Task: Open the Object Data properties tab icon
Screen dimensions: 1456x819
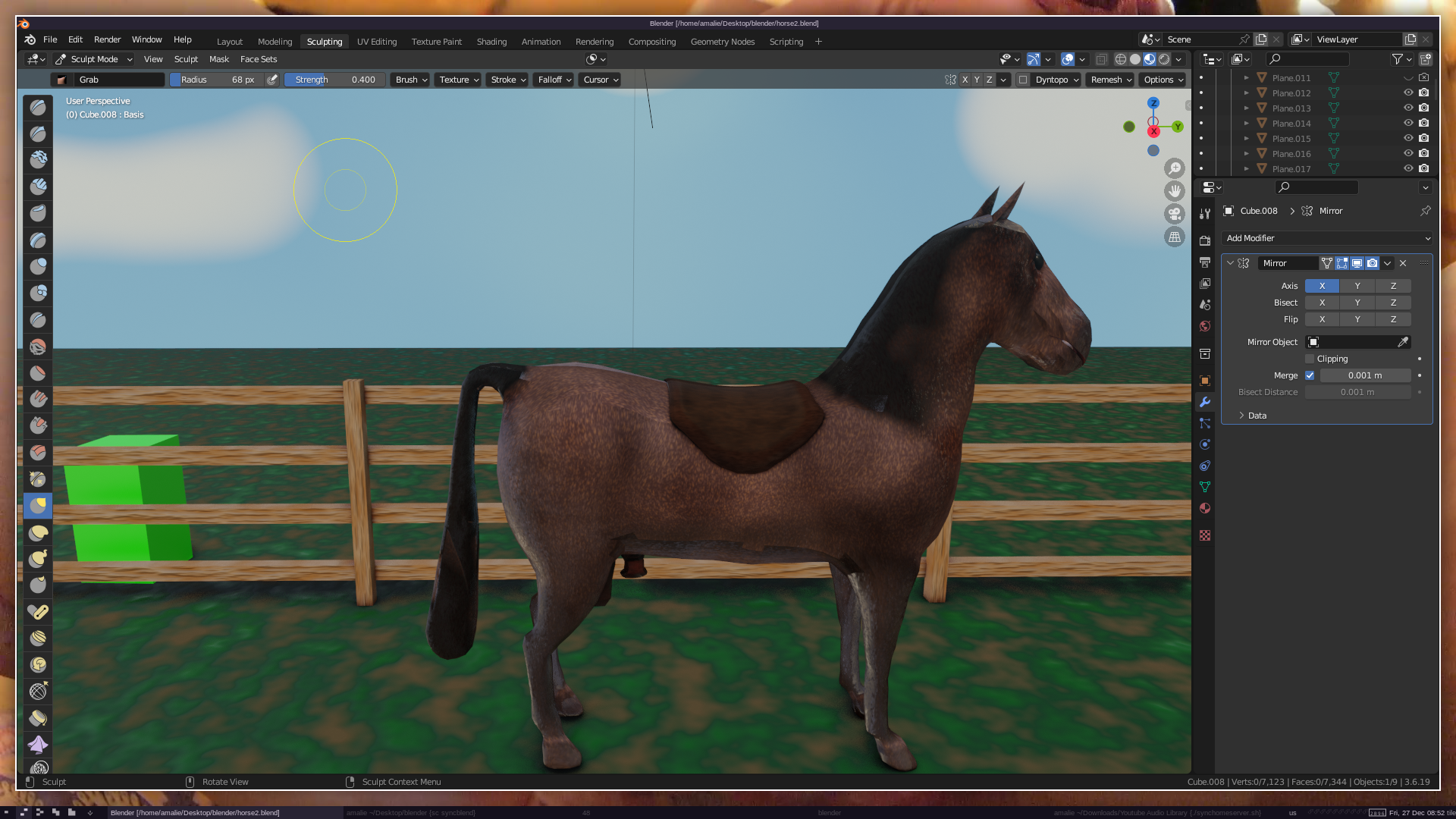Action: coord(1205,487)
